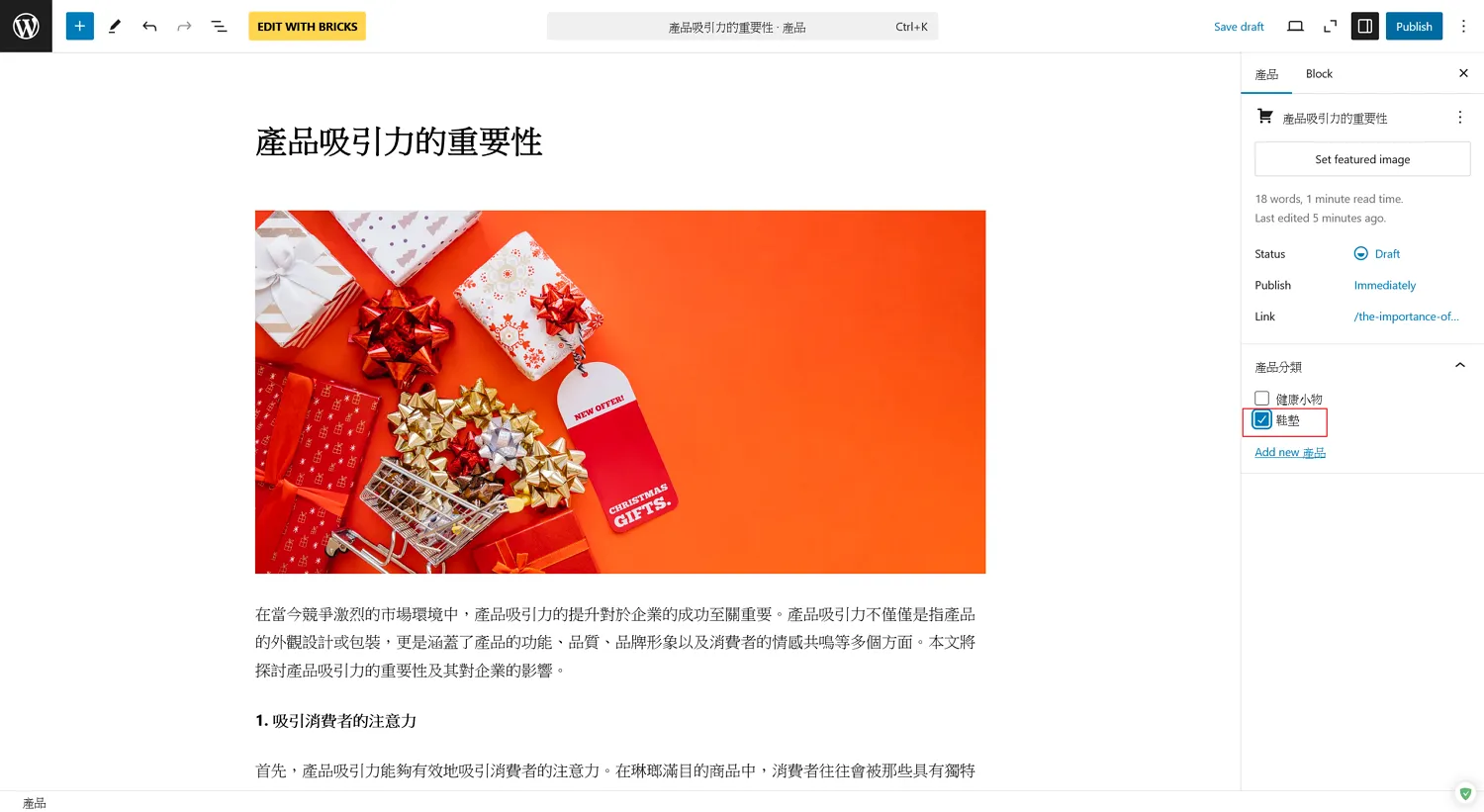Viewport: 1484px width, 812px height.
Task: Toggle the block inserter plus button
Action: tap(80, 27)
